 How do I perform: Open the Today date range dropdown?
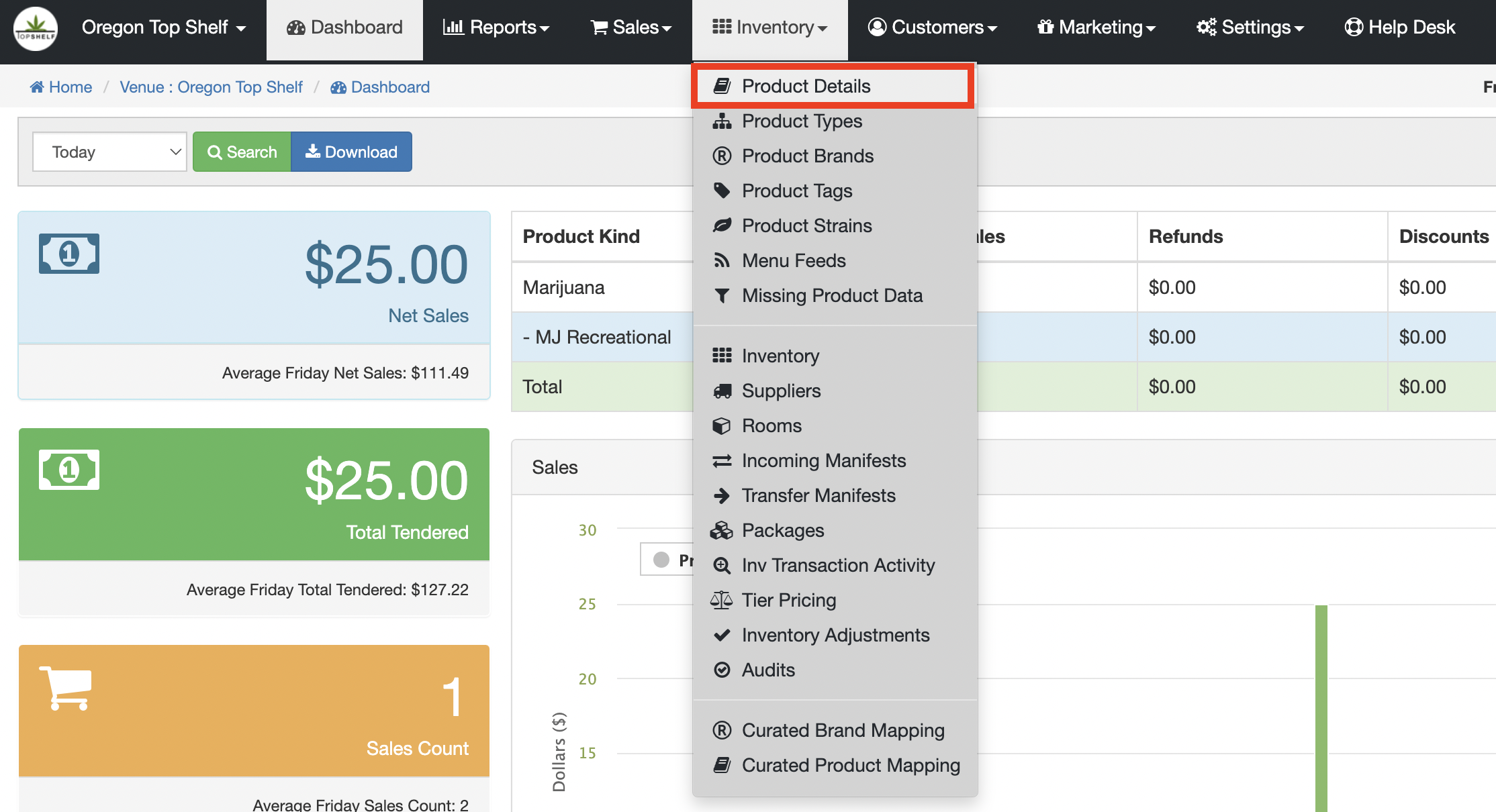[x=109, y=152]
